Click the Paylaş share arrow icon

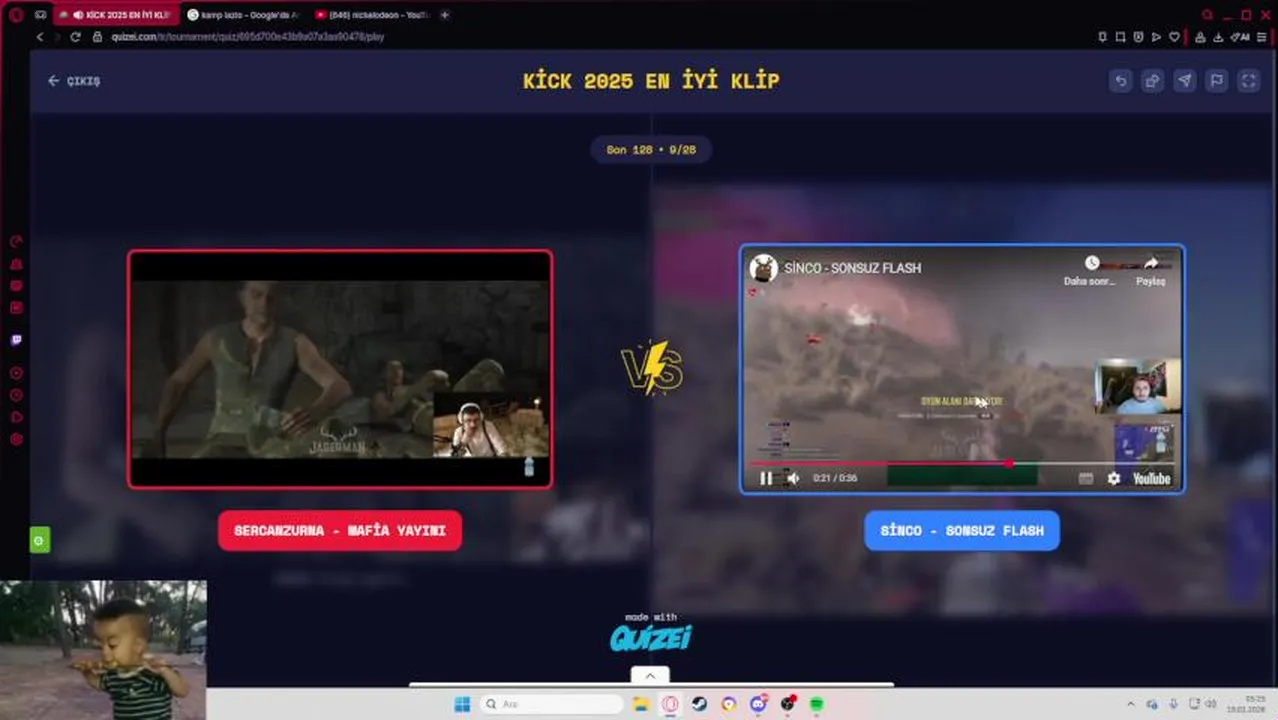point(1151,263)
